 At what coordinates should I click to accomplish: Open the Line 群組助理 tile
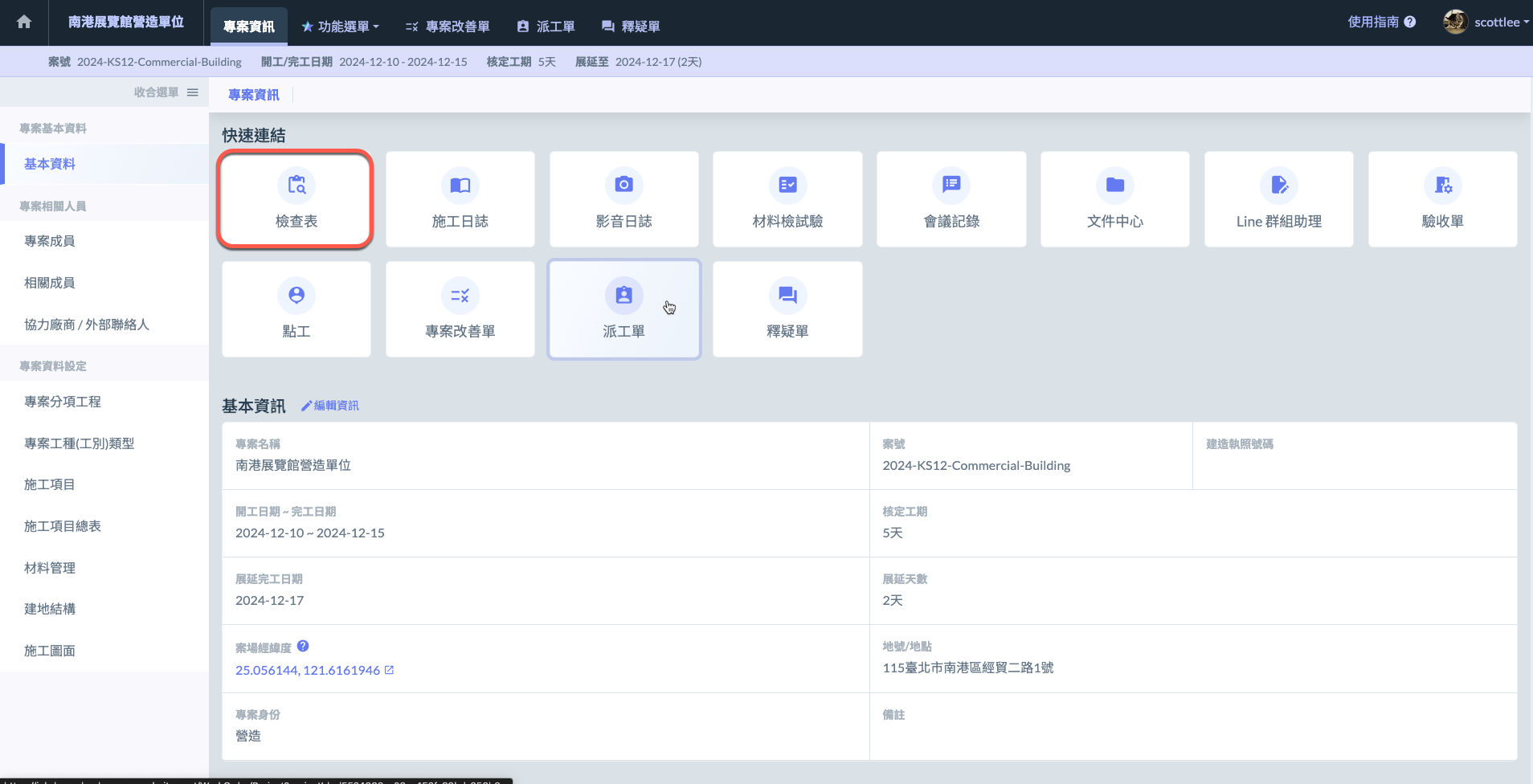[1278, 199]
